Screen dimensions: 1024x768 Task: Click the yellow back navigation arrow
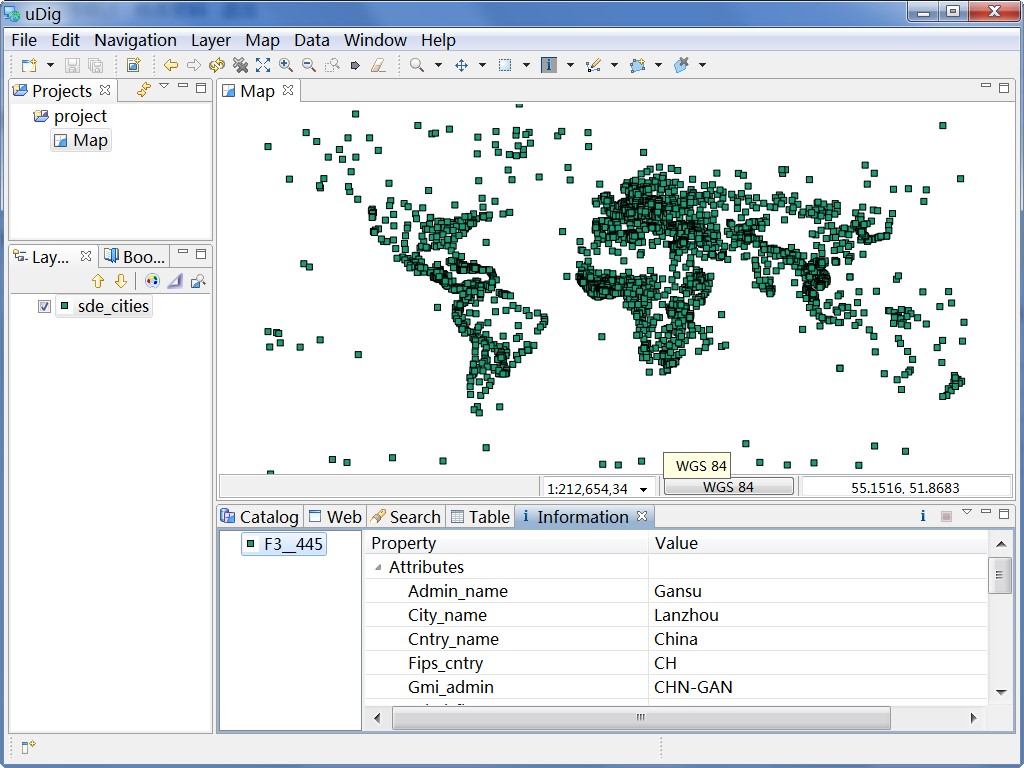171,65
